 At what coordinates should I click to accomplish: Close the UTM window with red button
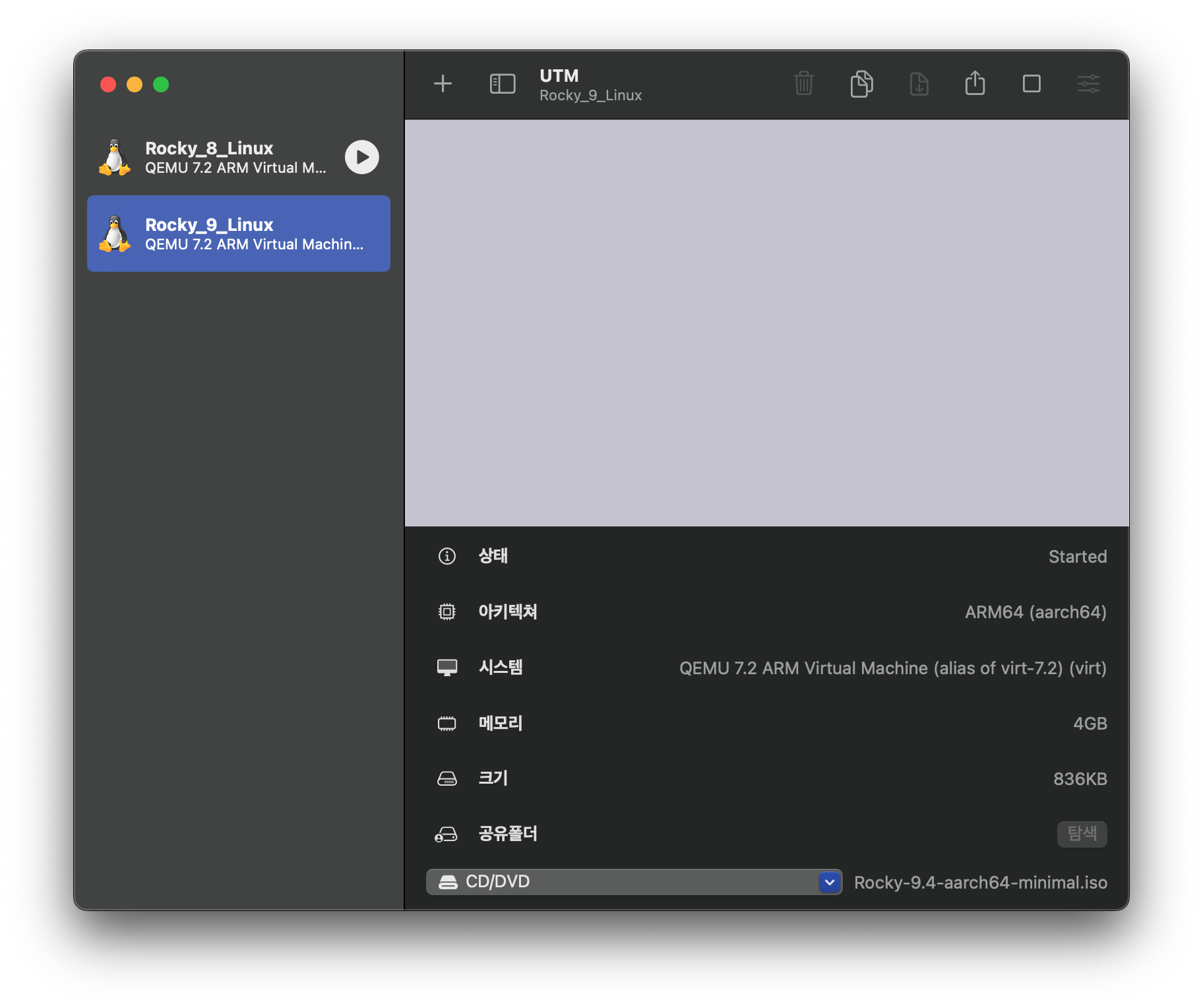pos(108,84)
